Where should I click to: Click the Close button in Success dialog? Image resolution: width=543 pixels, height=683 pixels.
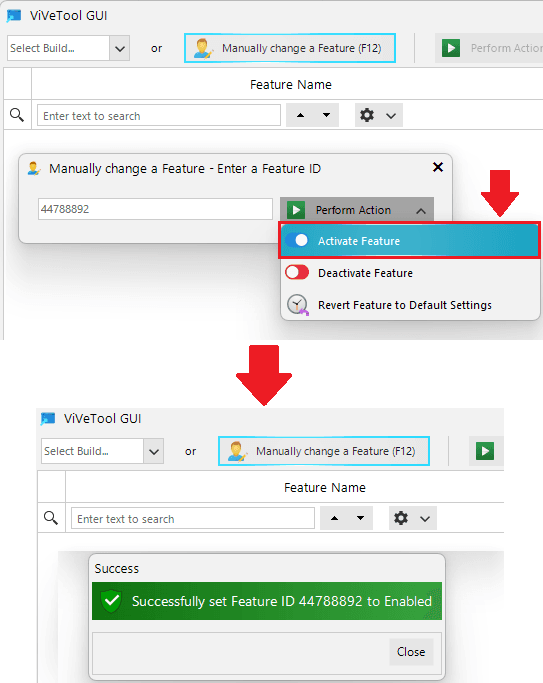point(411,652)
